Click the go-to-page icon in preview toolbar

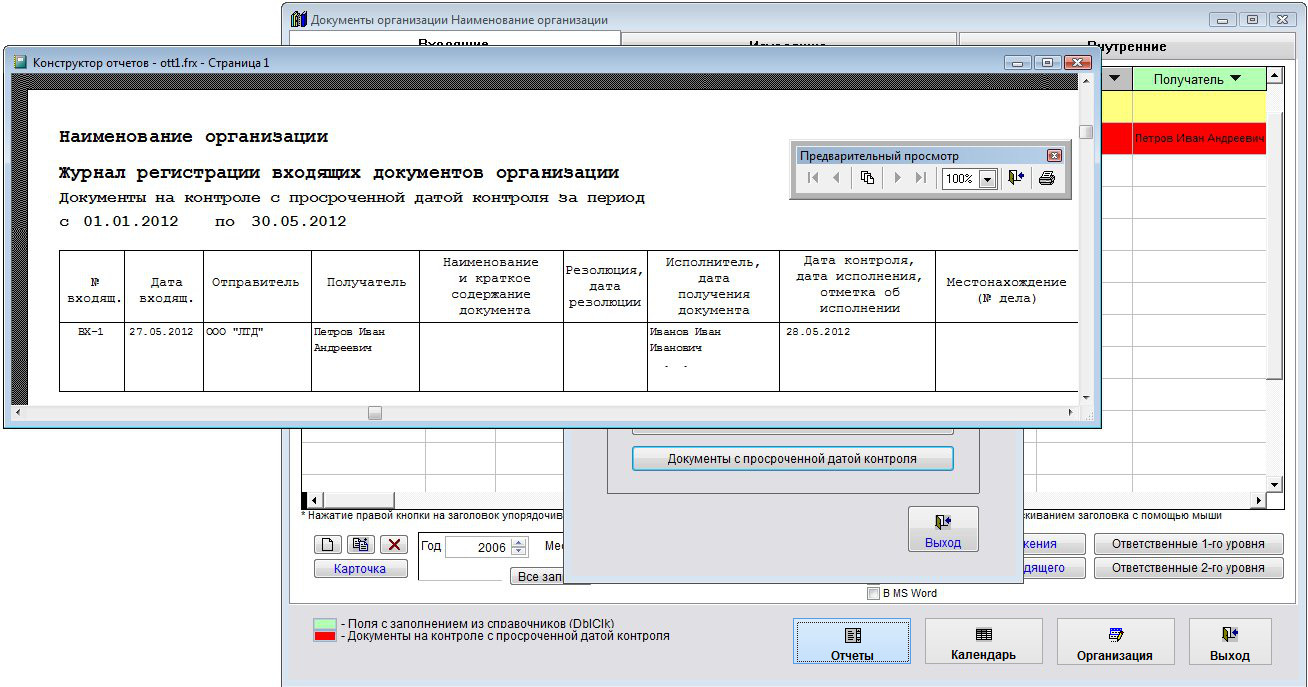pos(867,178)
